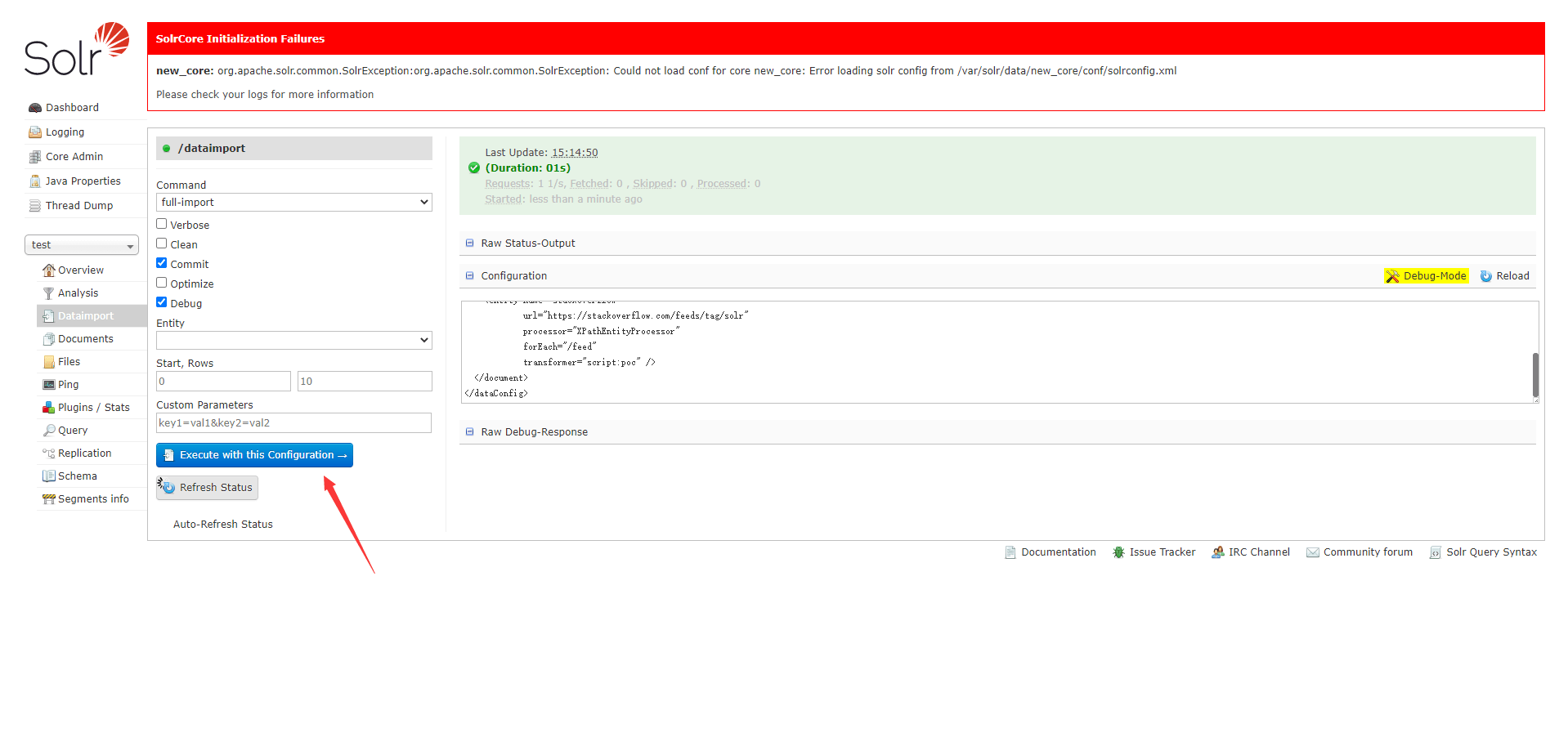This screenshot has width=1568, height=746.
Task: Enable the Verbose checkbox
Action: point(162,224)
